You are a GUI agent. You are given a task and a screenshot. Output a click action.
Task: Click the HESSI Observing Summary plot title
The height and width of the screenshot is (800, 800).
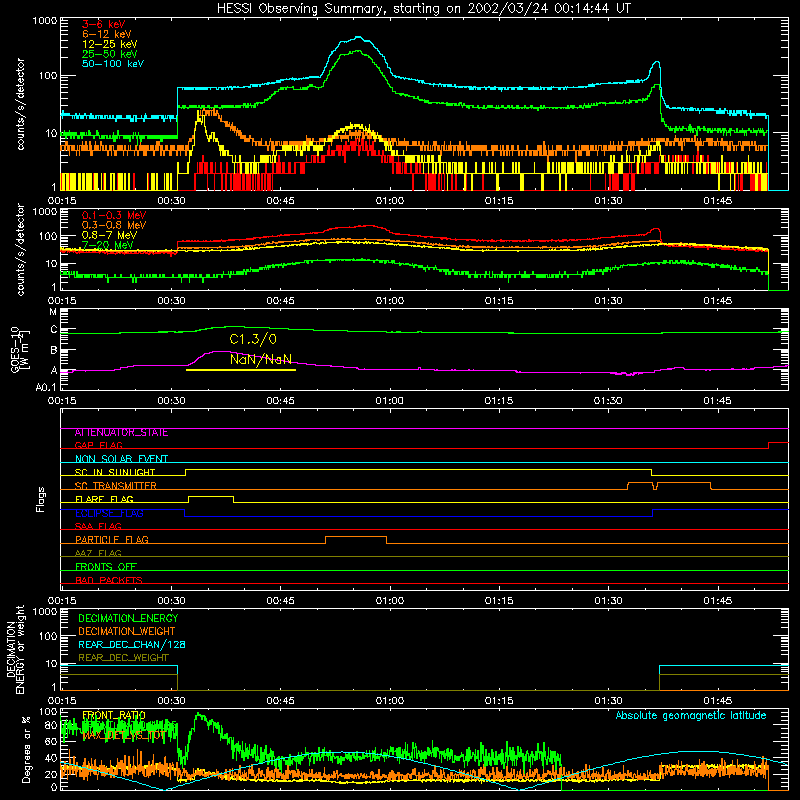pyautogui.click(x=423, y=9)
